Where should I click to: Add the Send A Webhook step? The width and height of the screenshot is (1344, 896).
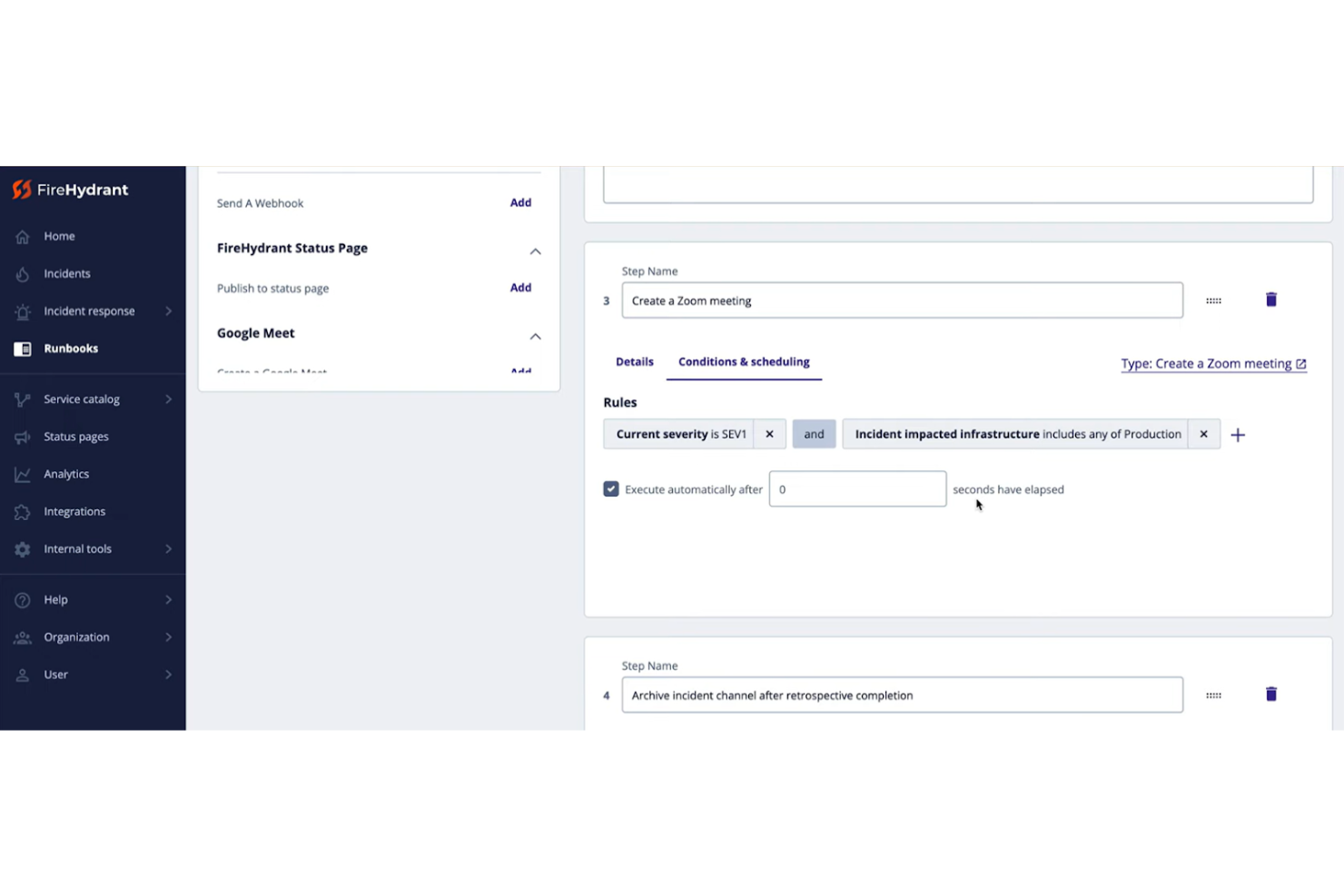[x=520, y=202]
